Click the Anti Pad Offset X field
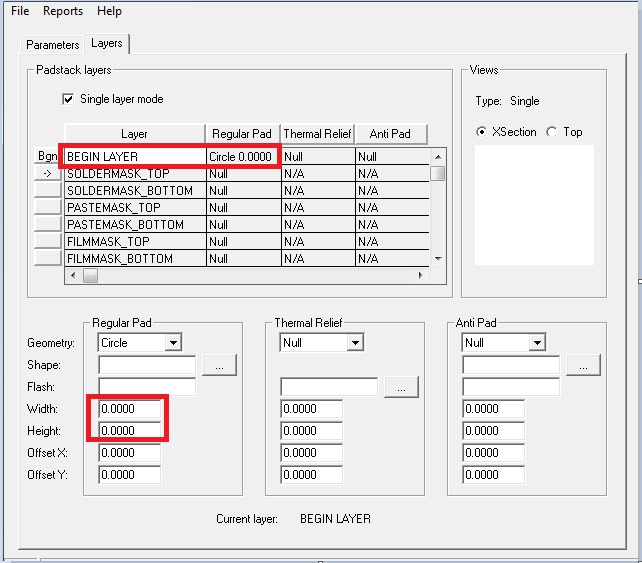Screen dimensions: 642x563 click(x=494, y=453)
